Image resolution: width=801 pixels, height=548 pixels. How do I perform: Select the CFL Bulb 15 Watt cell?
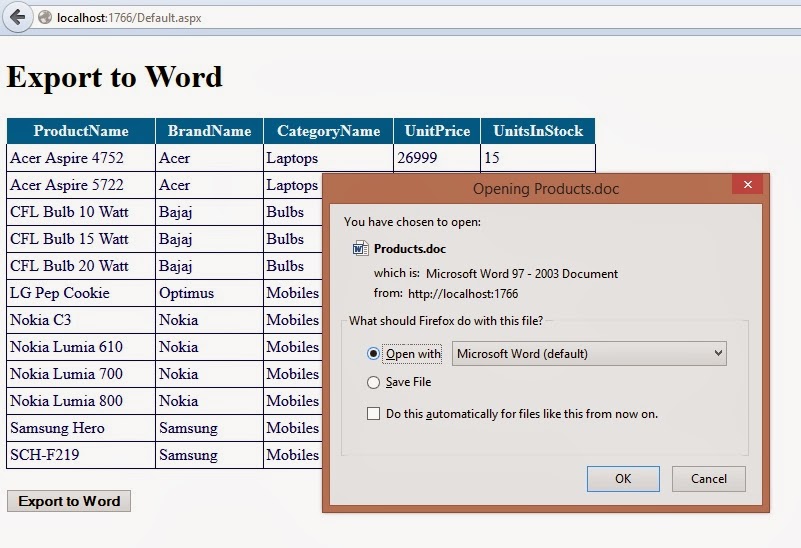[x=81, y=239]
